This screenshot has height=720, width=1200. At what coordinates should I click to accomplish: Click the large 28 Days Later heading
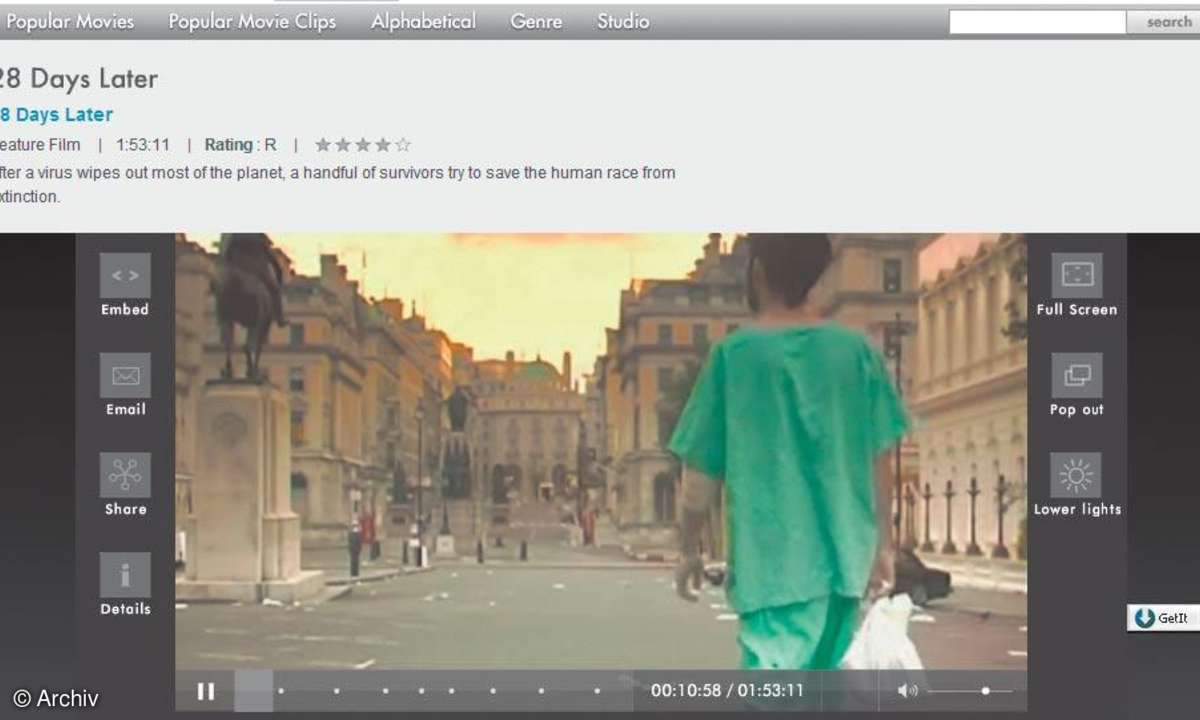[79, 79]
